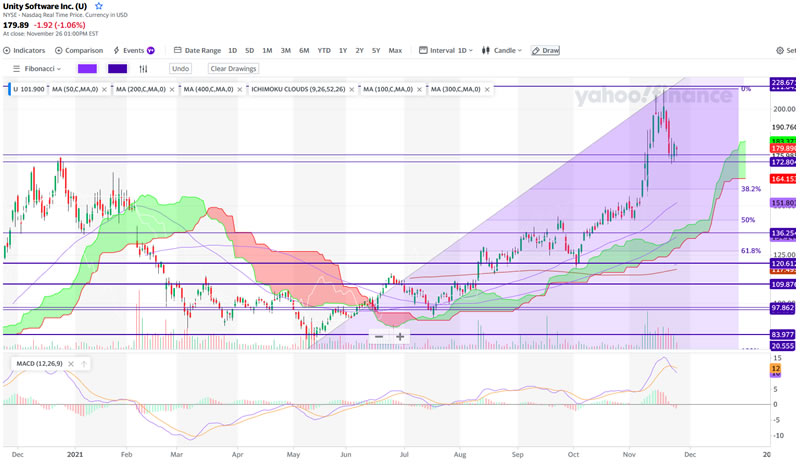Remove the MA (100,C,MA,0) indicator

pos(419,89)
